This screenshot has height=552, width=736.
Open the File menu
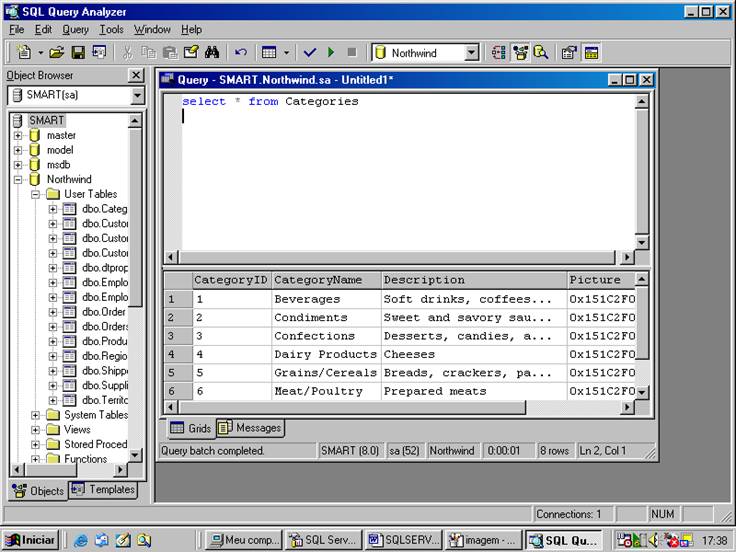point(16,30)
